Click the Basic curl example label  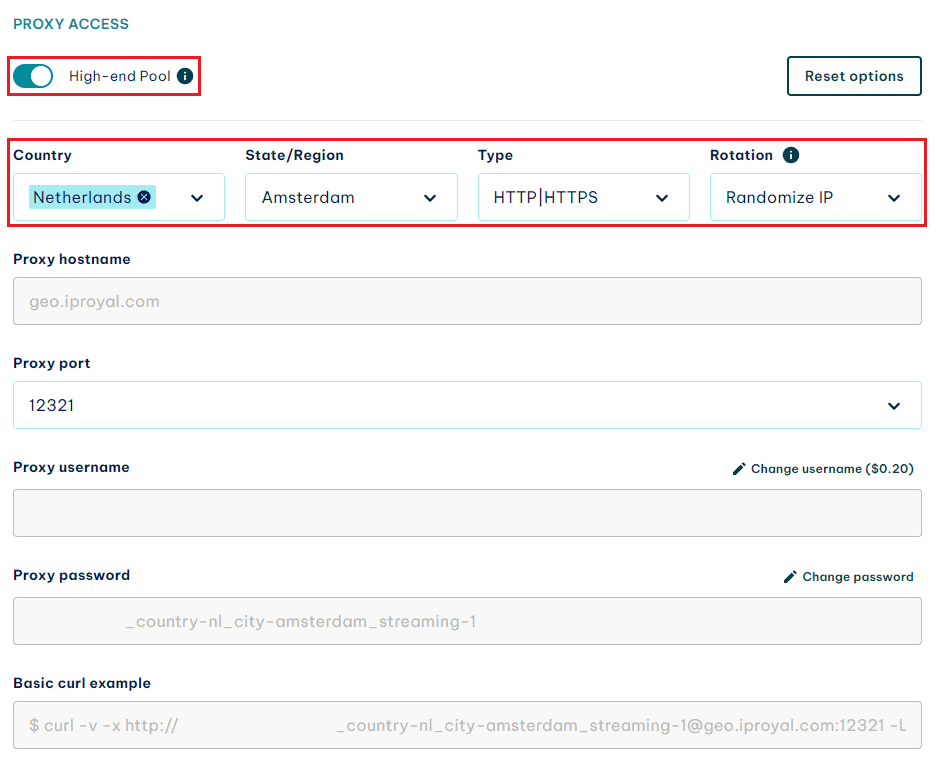coord(82,683)
